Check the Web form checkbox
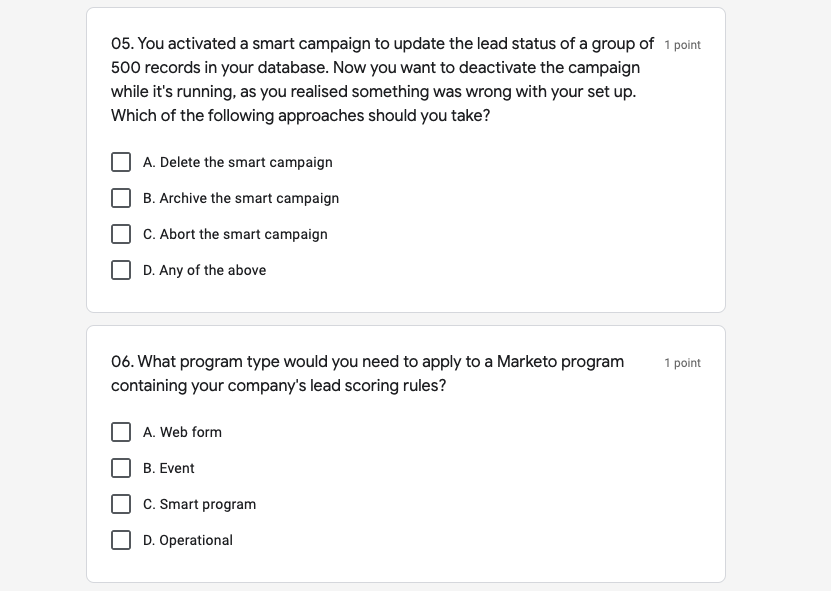The height and width of the screenshot is (591, 831). click(x=121, y=432)
